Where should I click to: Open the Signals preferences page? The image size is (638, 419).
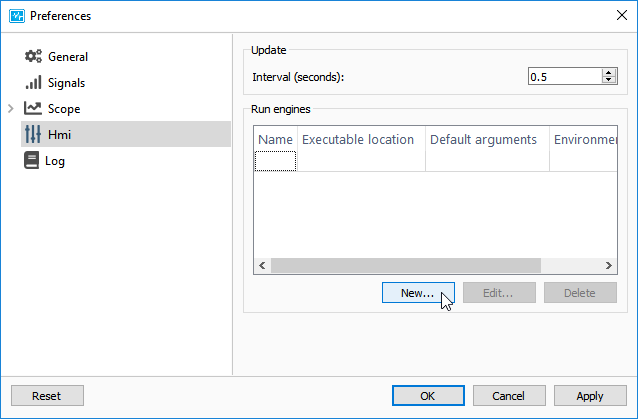click(66, 83)
